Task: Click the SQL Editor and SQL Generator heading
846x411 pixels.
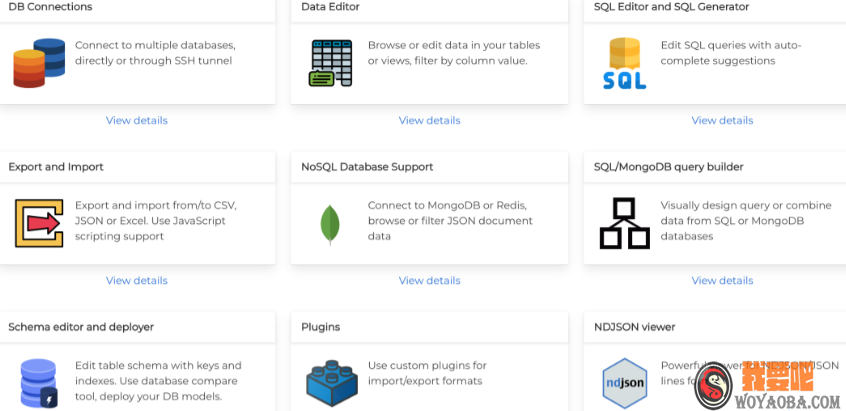Action: pyautogui.click(x=671, y=7)
